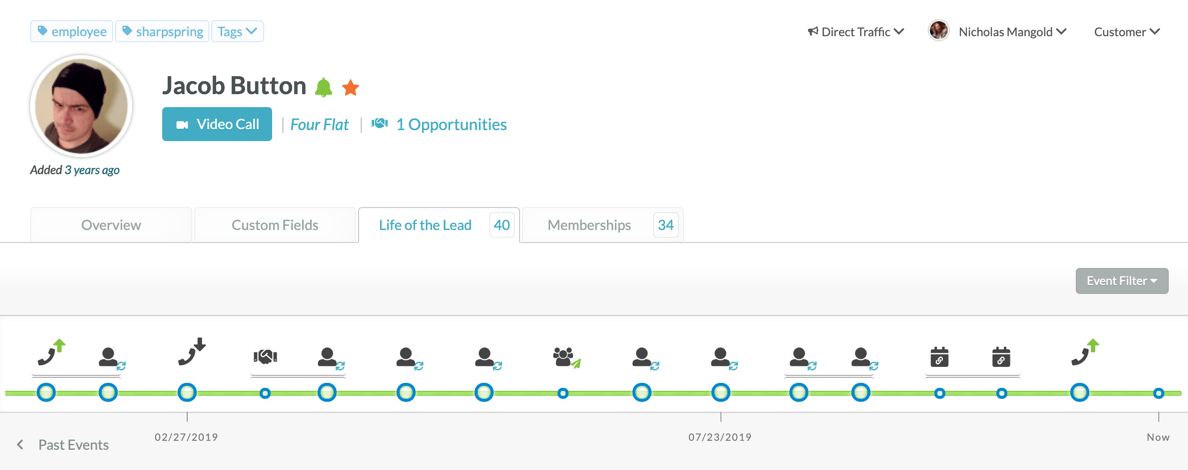
Task: Open the Tags dropdown
Action: tap(238, 32)
